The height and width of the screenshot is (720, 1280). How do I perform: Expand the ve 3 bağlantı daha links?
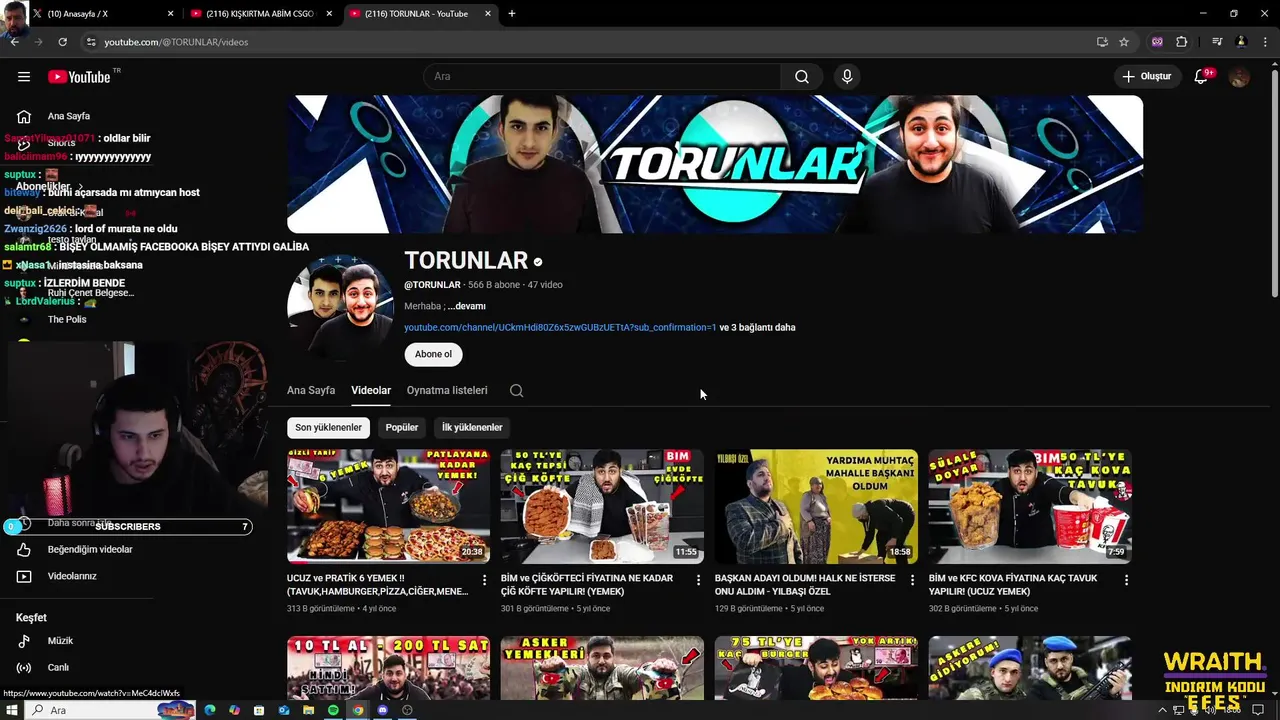coord(758,327)
